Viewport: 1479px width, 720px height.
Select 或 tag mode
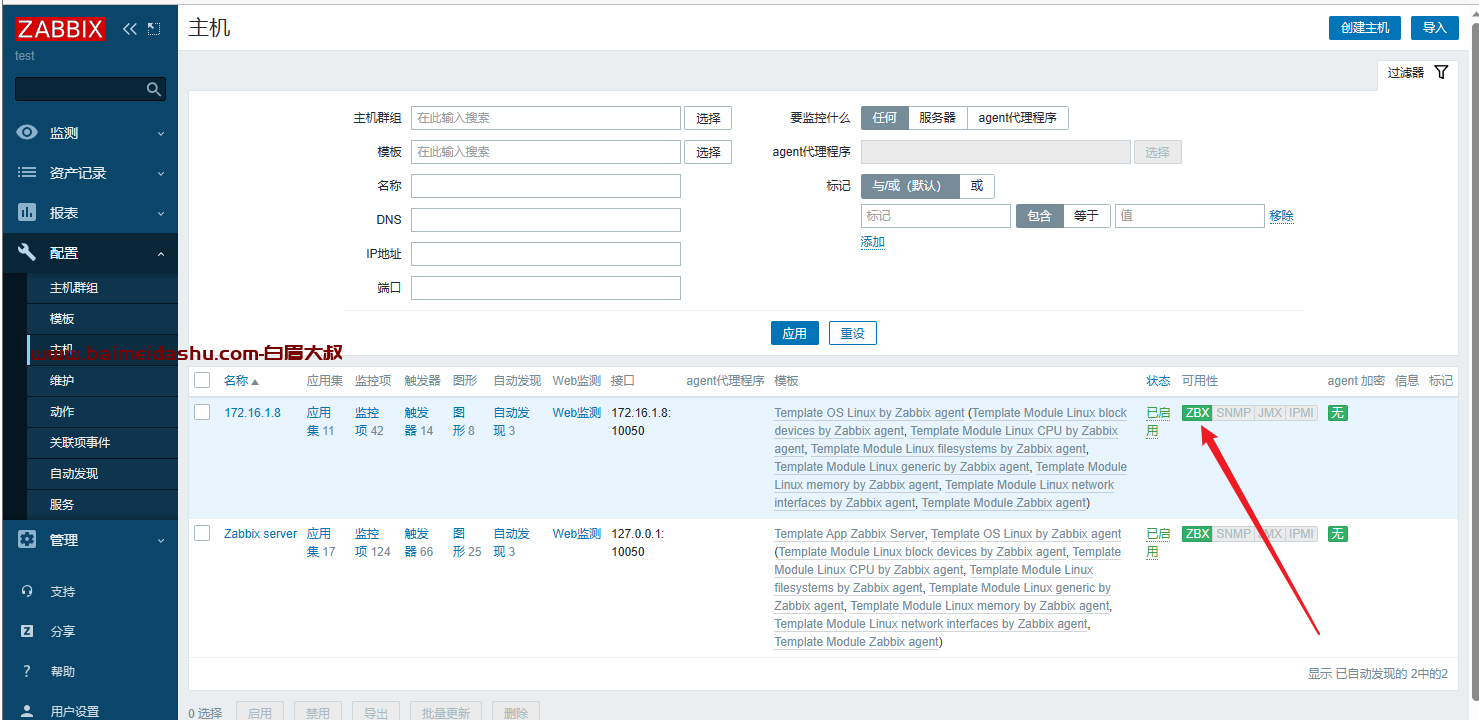(x=977, y=186)
